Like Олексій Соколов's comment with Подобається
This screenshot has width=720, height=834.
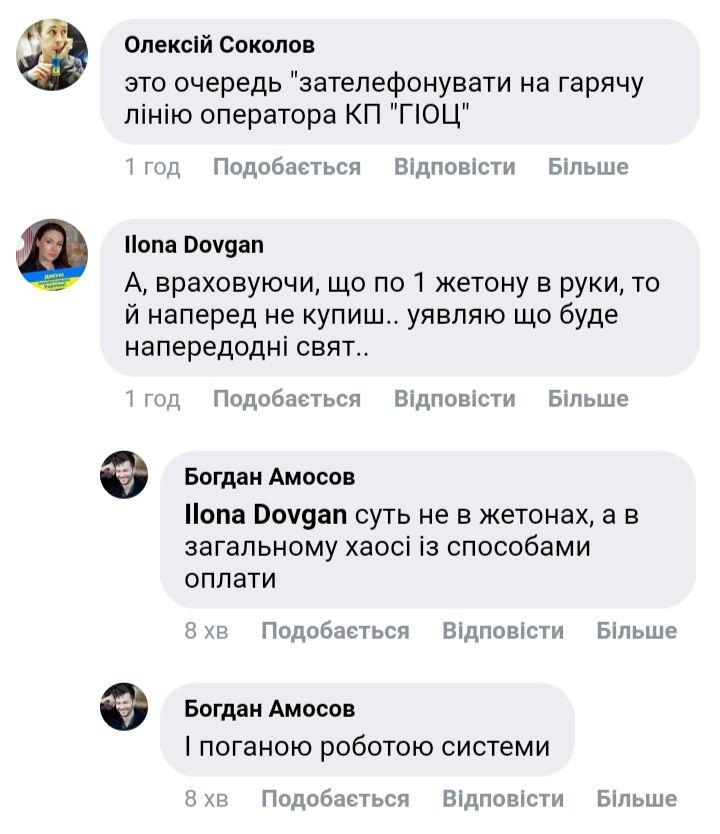tap(286, 167)
